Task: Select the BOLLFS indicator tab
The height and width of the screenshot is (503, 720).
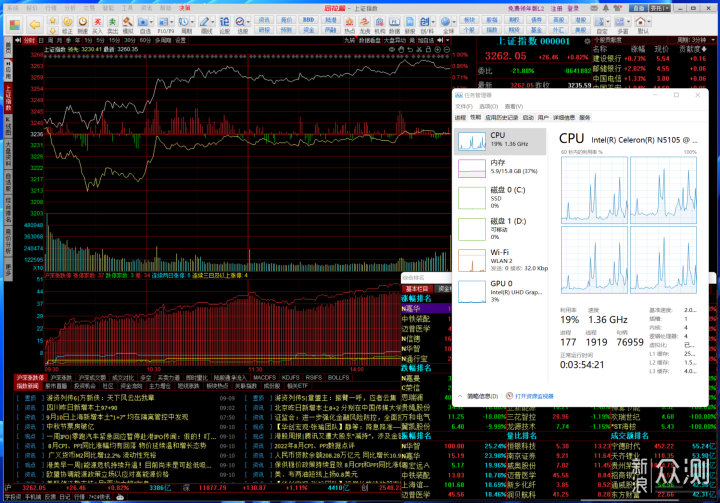Action: click(x=338, y=378)
